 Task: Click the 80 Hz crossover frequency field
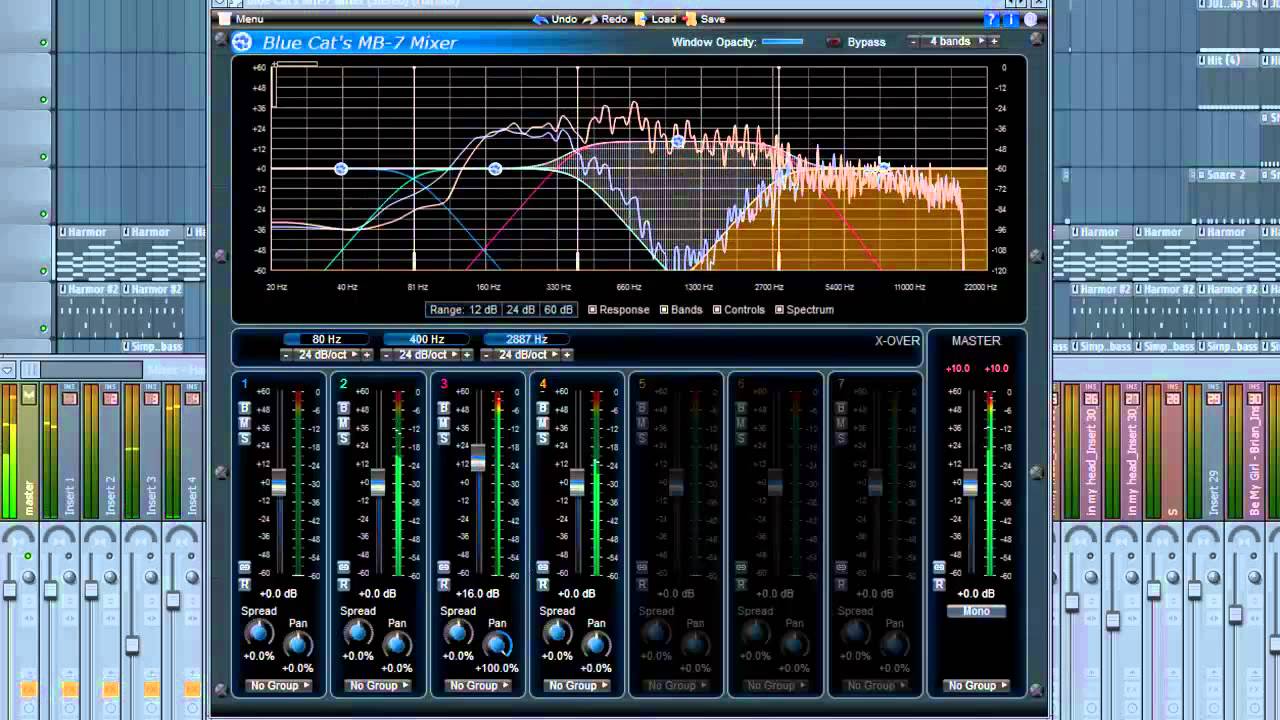tap(326, 339)
